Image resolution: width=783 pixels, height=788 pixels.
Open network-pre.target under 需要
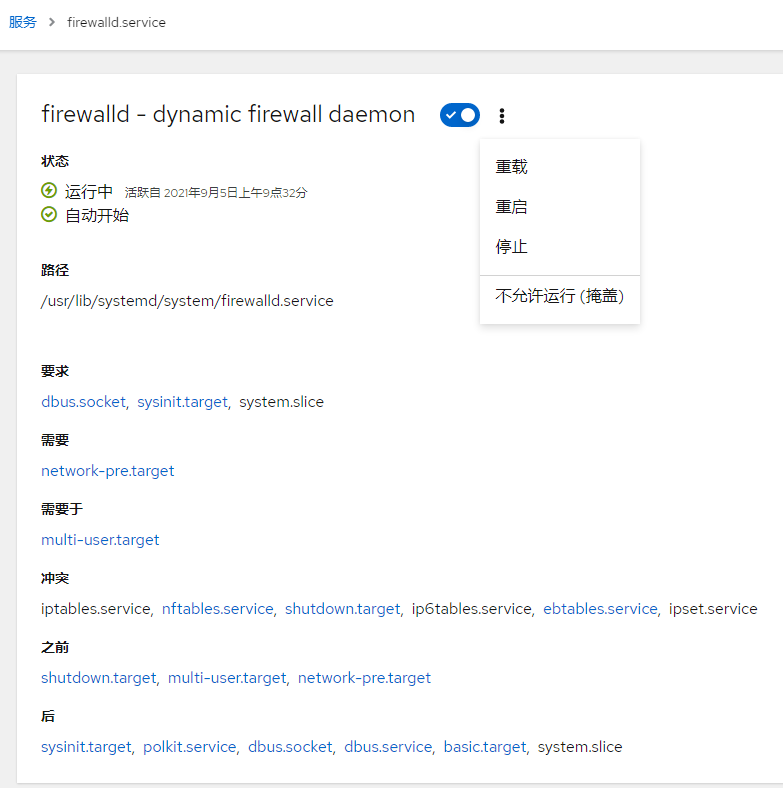108,470
